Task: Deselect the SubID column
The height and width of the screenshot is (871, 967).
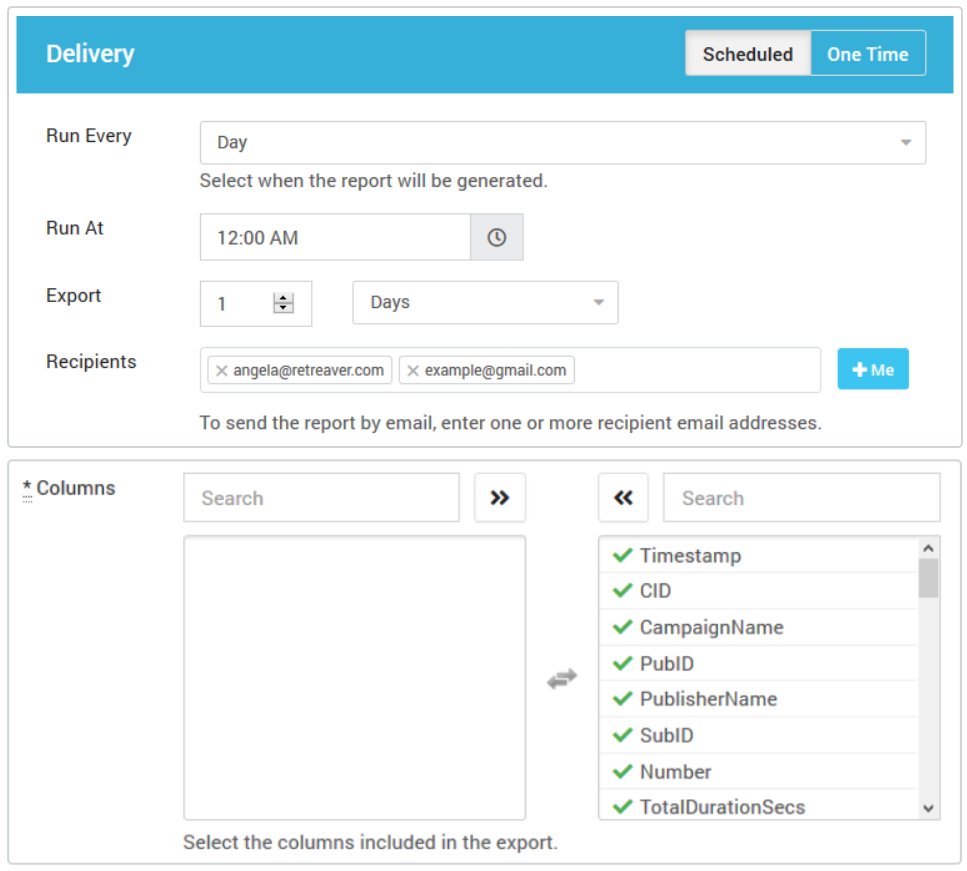Action: pyautogui.click(x=759, y=735)
